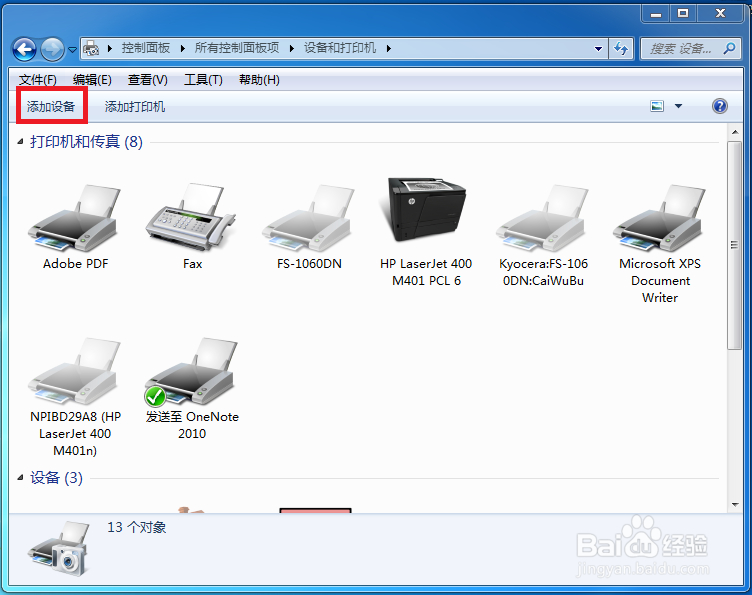Select the Adobe PDF printer icon
The height and width of the screenshot is (595, 752).
[x=75, y=218]
